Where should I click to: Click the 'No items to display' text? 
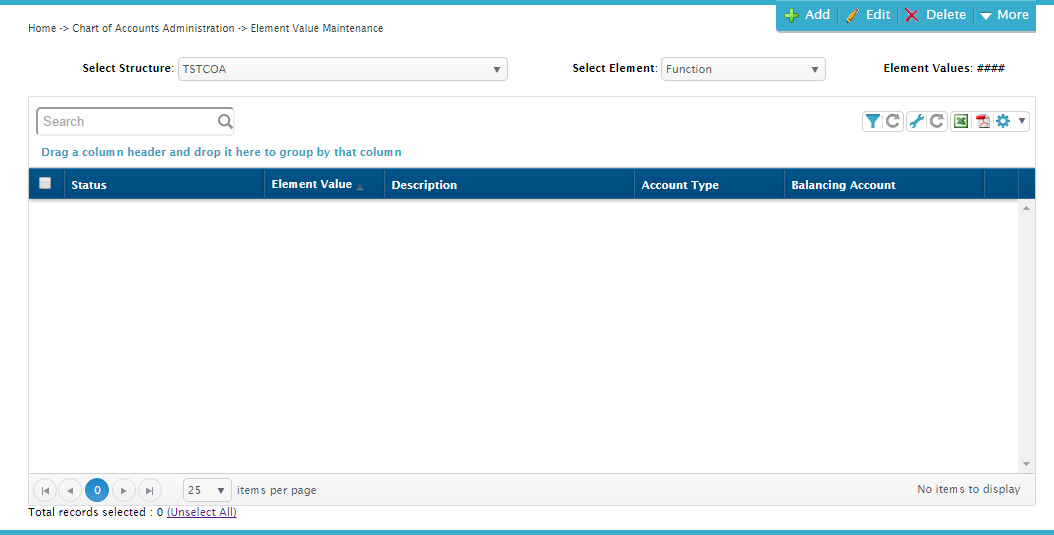[969, 489]
